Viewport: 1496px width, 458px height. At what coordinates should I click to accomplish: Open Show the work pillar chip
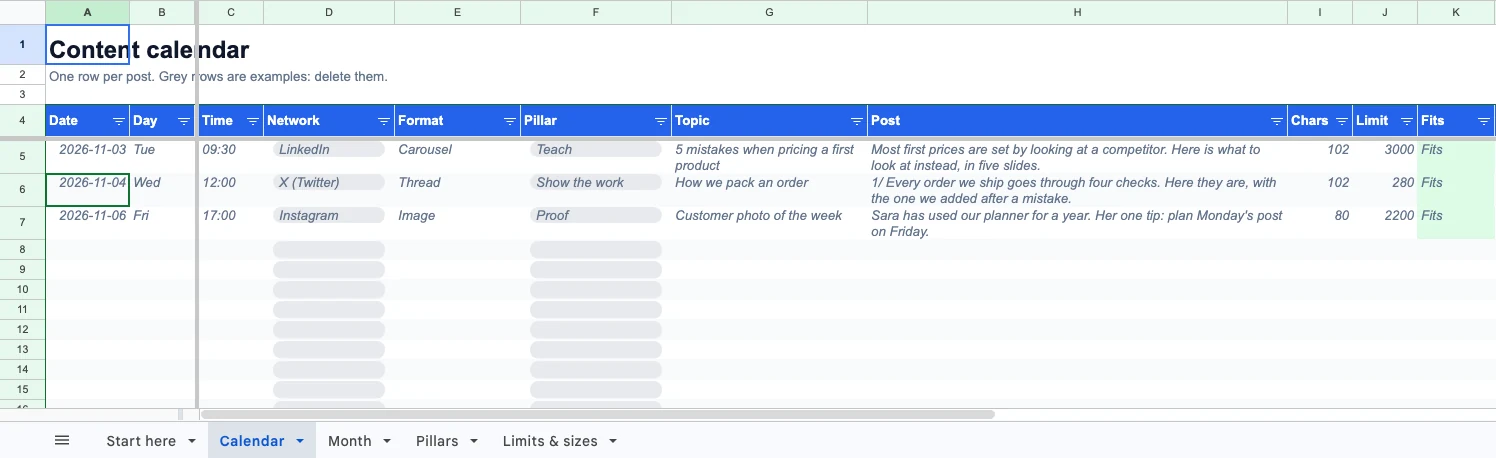pyautogui.click(x=596, y=182)
